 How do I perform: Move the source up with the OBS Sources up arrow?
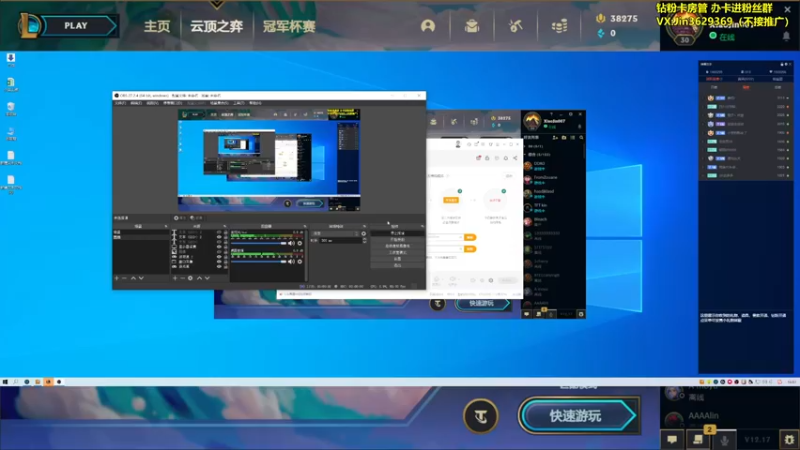click(x=199, y=278)
